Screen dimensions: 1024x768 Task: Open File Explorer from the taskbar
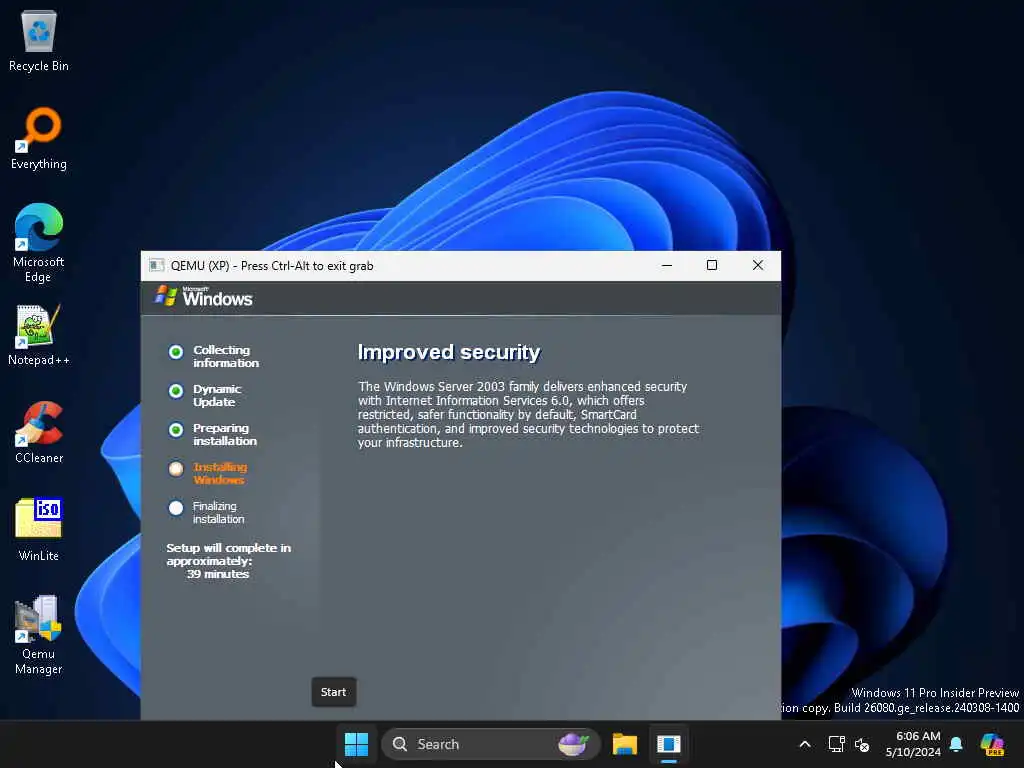pyautogui.click(x=624, y=744)
